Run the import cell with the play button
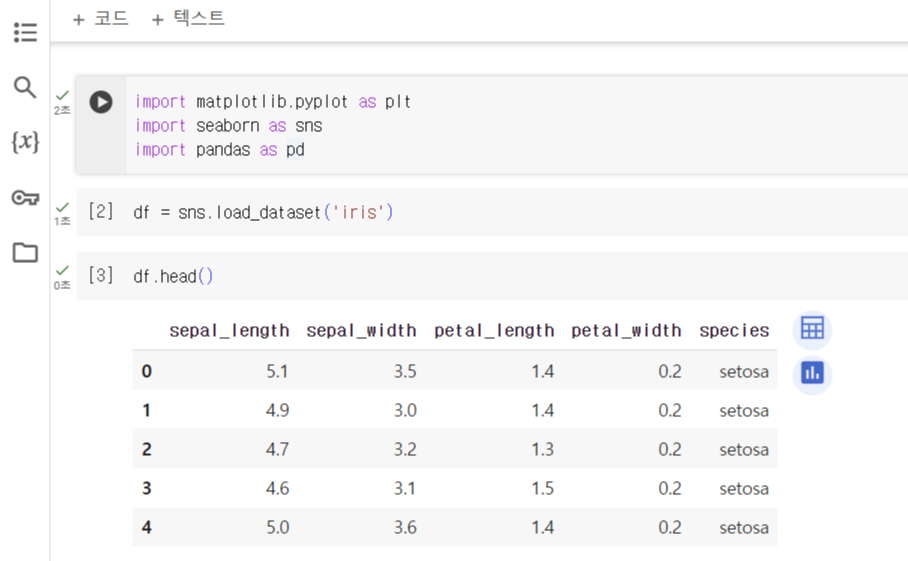Image resolution: width=908 pixels, height=561 pixels. pos(101,102)
